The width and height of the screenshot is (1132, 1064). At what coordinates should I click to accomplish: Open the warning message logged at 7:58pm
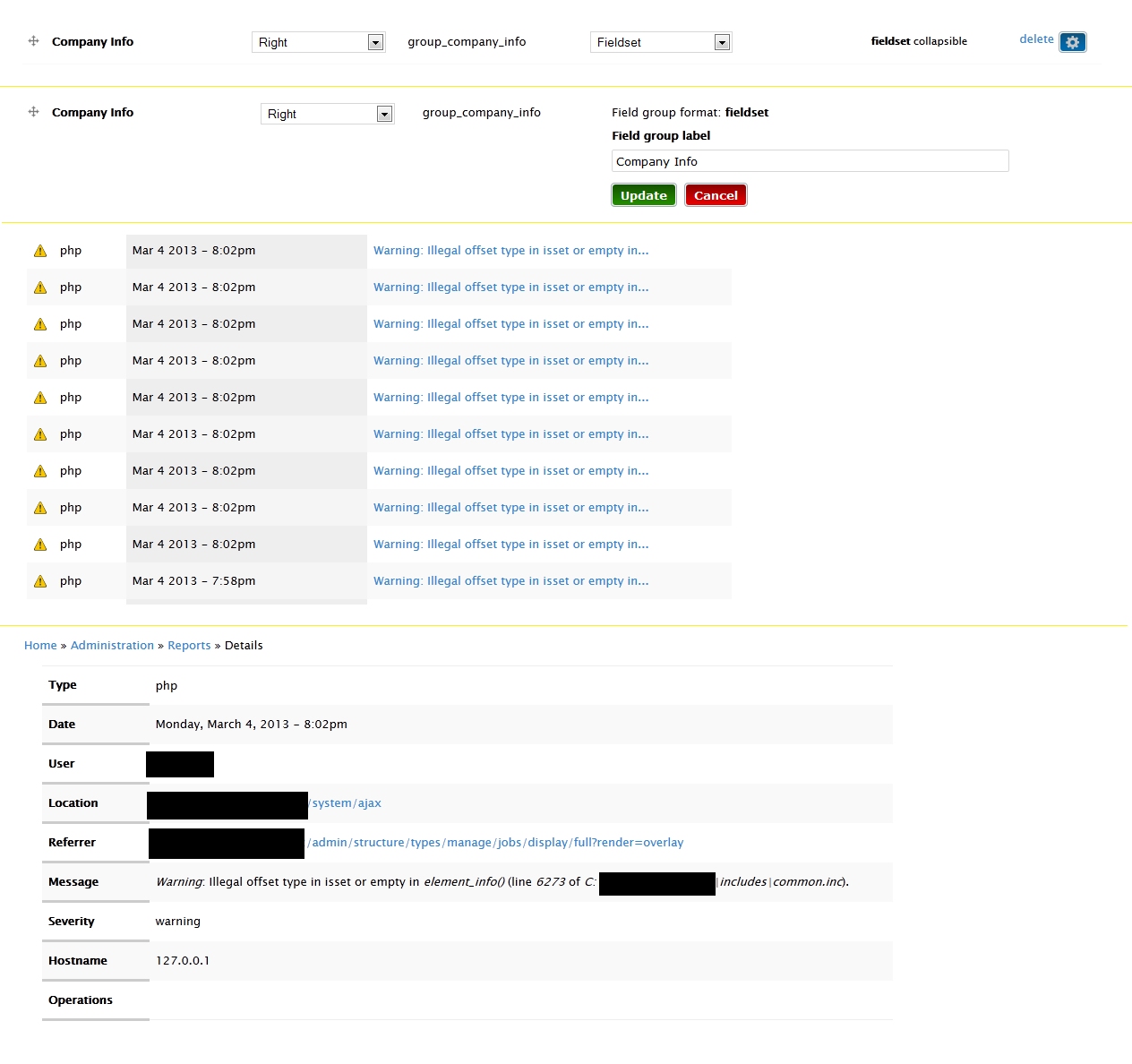click(510, 581)
